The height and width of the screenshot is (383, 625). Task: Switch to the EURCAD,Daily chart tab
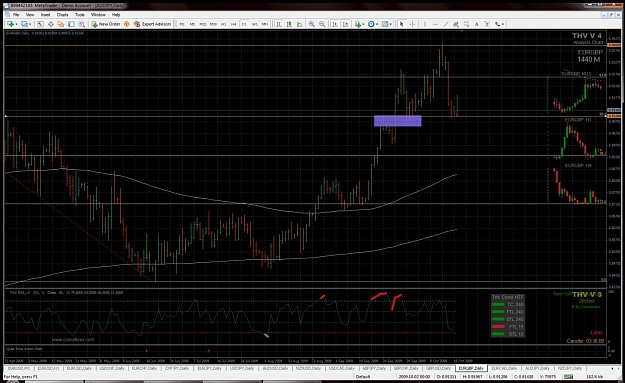click(504, 369)
